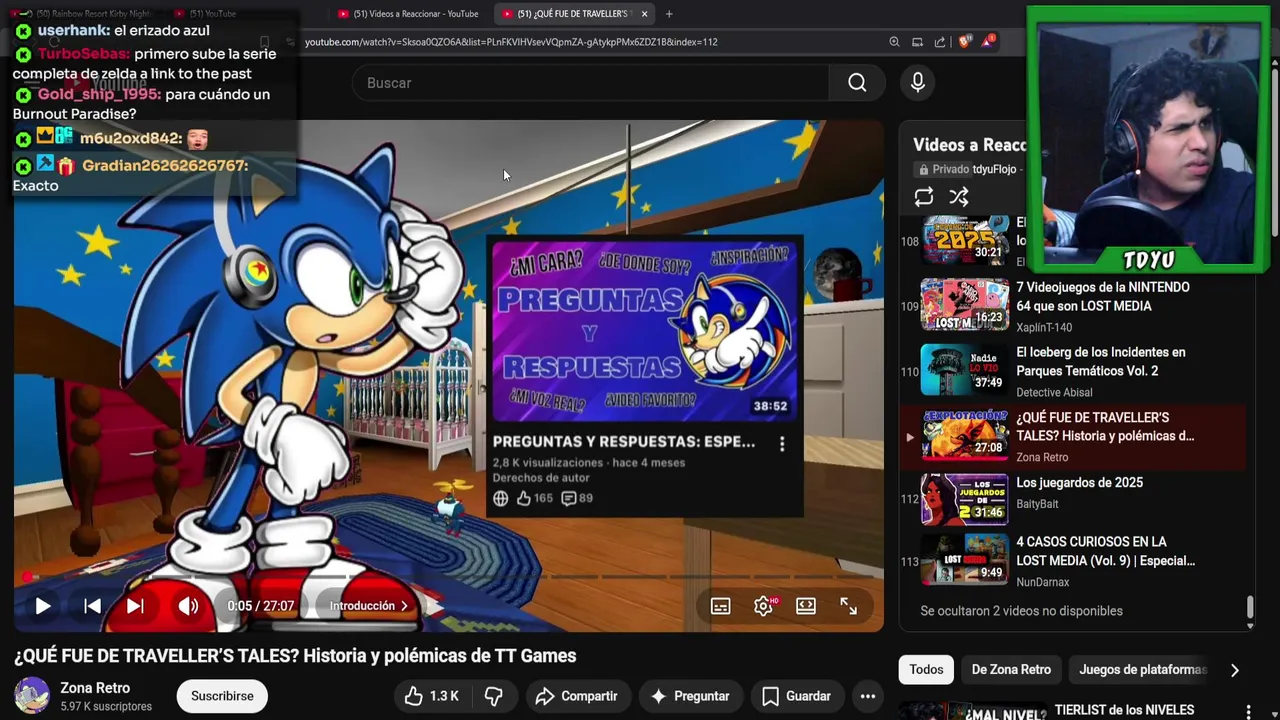The height and width of the screenshot is (720, 1280).
Task: Open player settings gear icon
Action: click(x=764, y=606)
